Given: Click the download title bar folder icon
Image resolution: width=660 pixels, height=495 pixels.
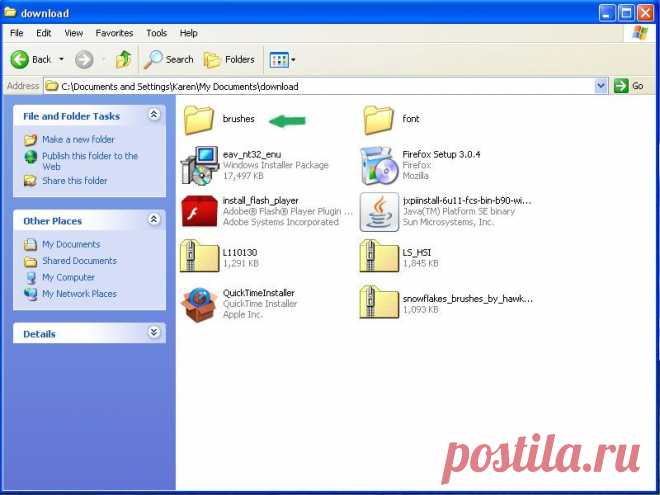Looking at the screenshot, I should point(10,12).
